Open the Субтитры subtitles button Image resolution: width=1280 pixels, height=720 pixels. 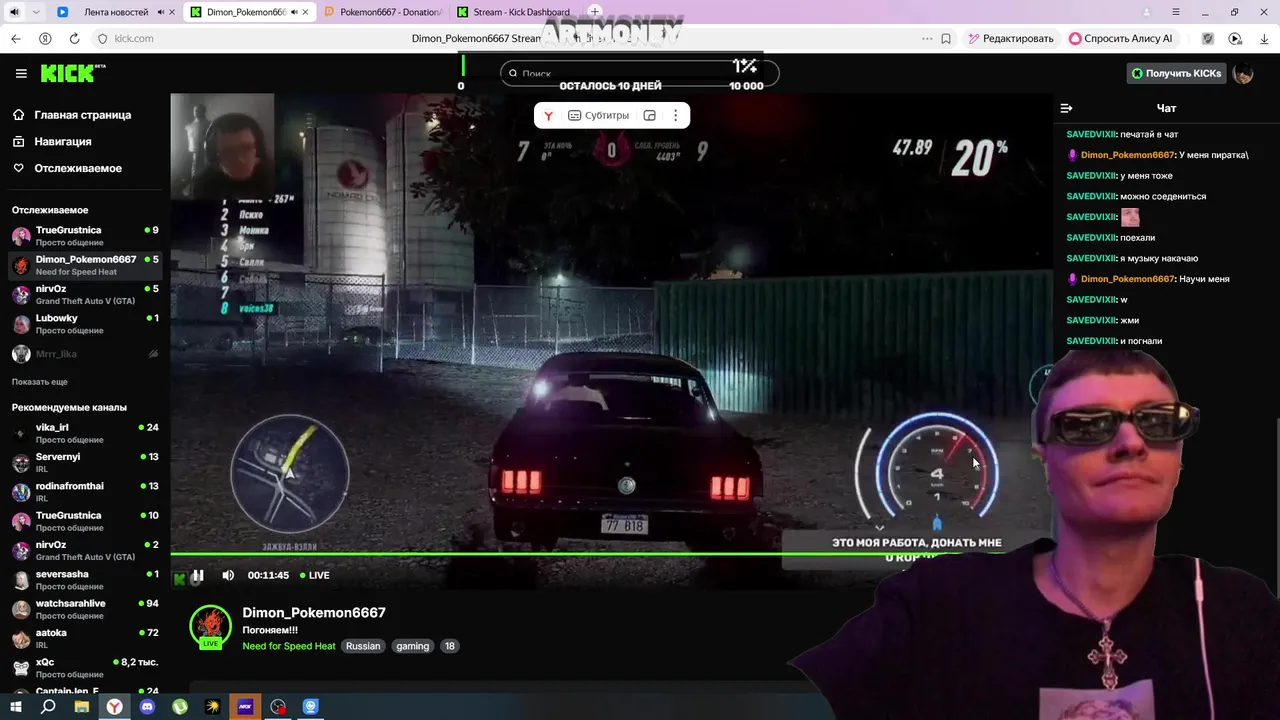(599, 116)
